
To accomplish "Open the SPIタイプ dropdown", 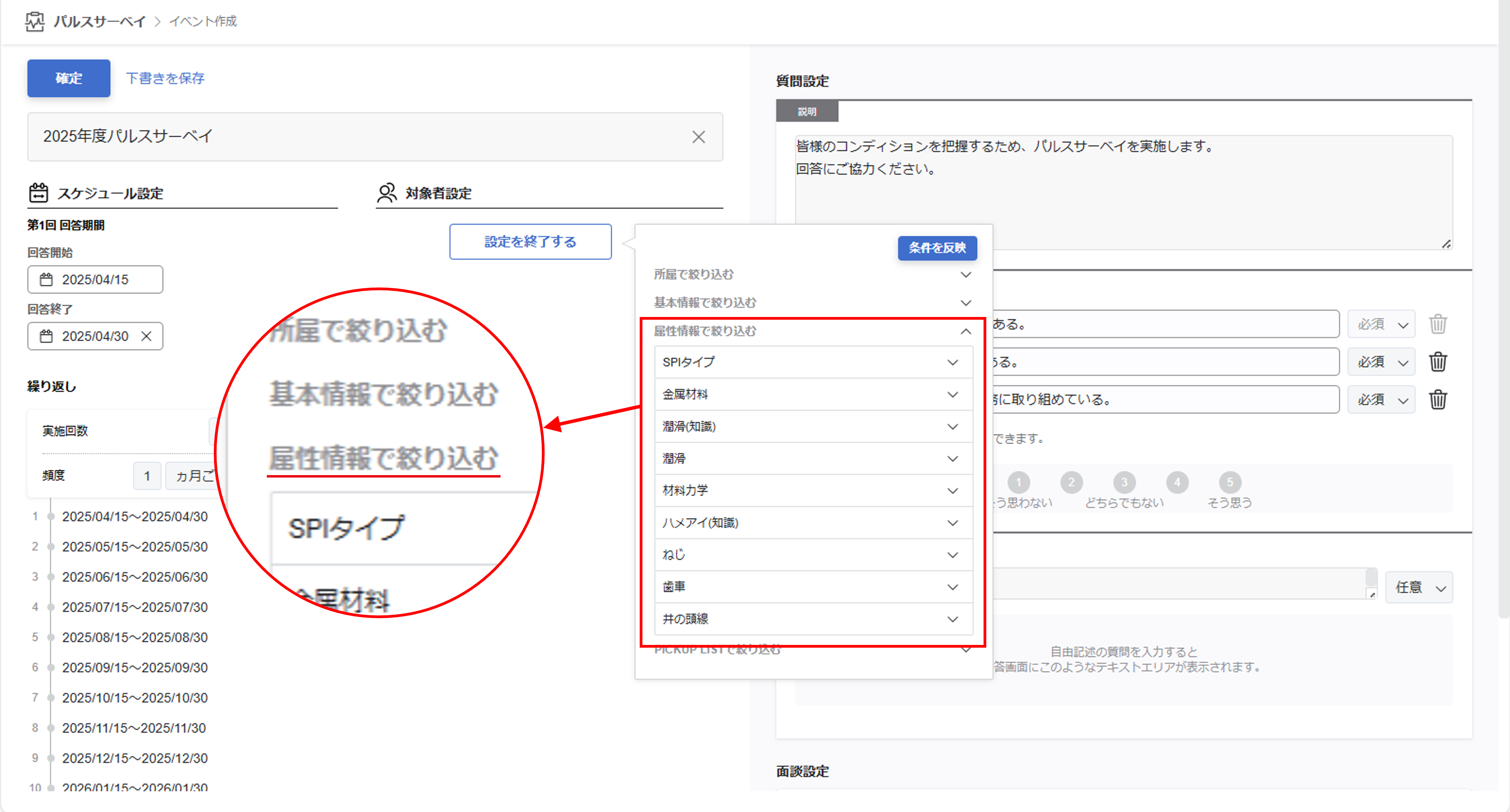I will pos(813,362).
